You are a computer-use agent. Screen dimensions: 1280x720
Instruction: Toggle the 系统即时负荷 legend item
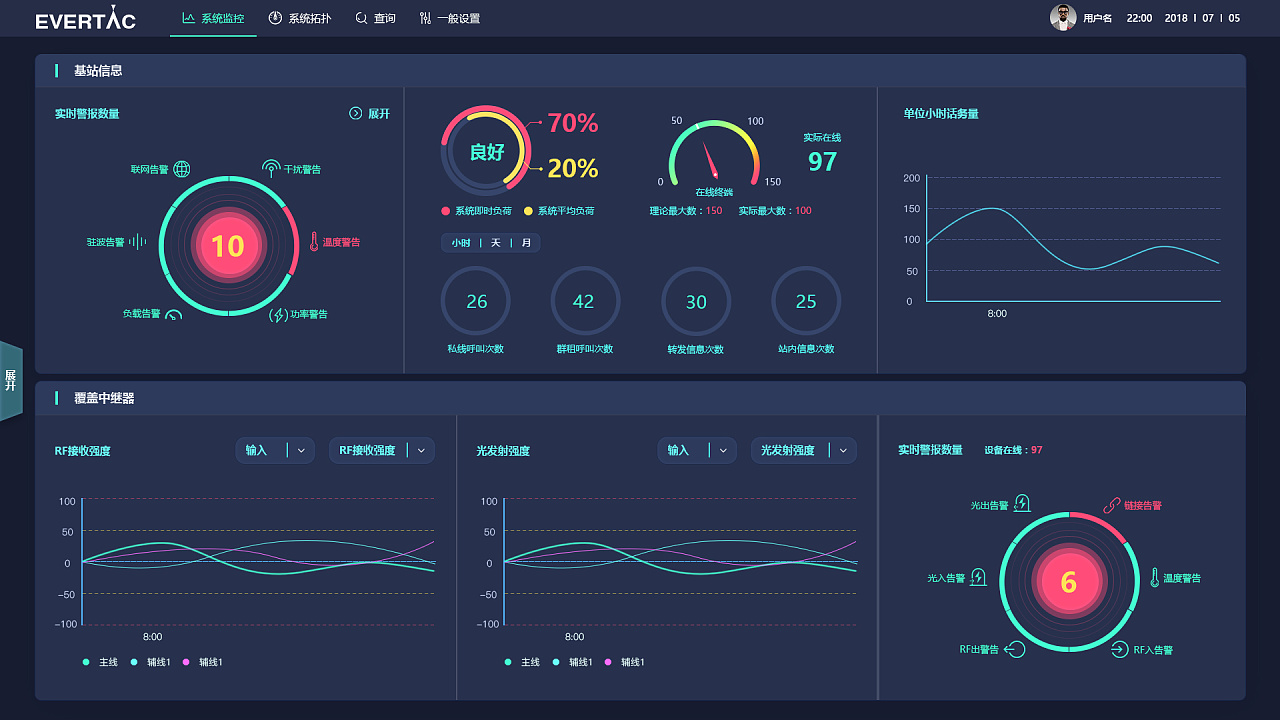click(476, 211)
